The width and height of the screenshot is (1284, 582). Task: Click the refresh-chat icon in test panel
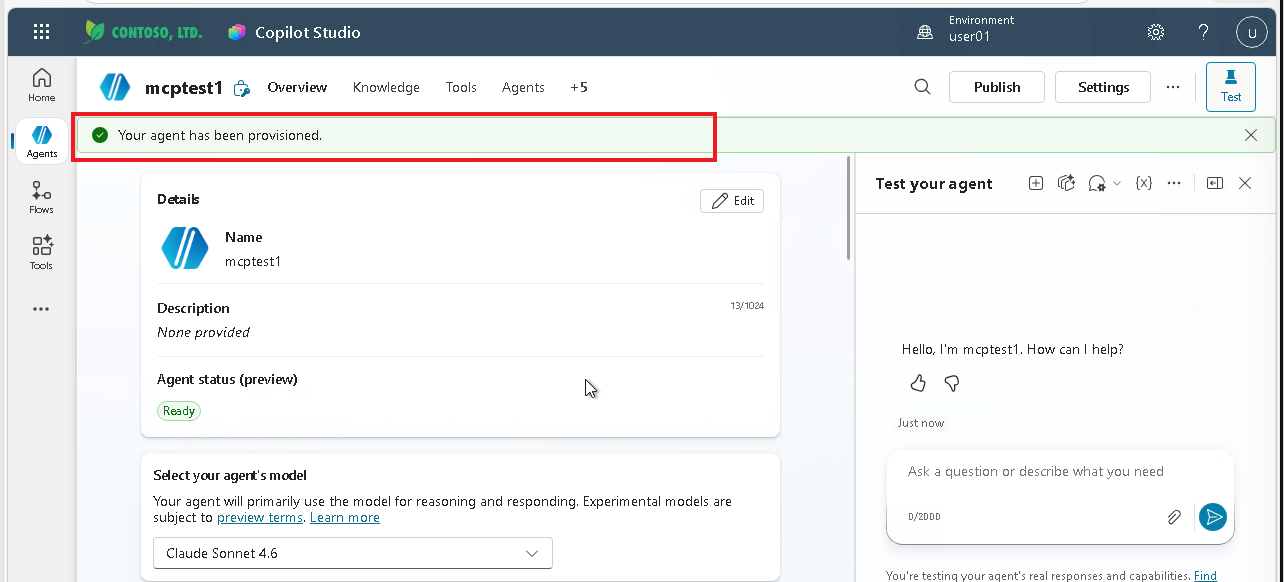[x=1067, y=183]
